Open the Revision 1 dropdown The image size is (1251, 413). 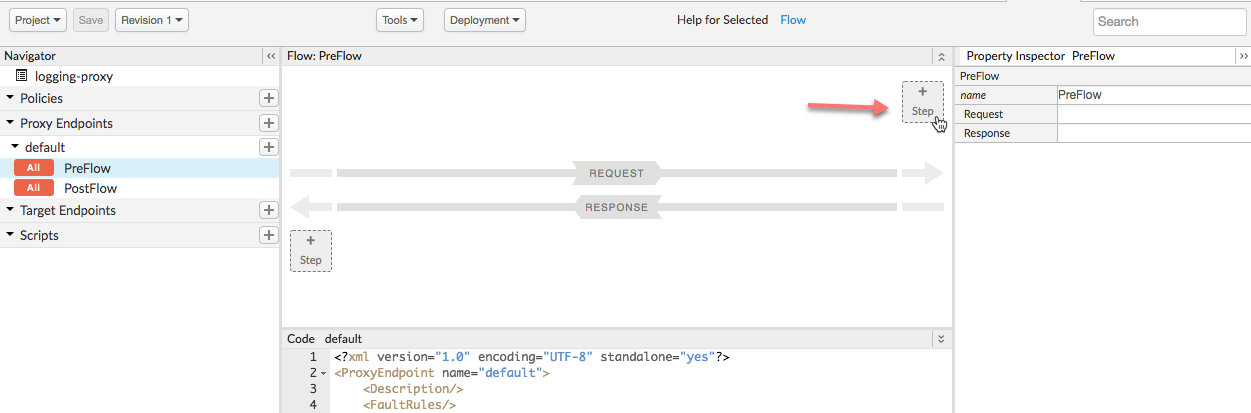click(152, 20)
